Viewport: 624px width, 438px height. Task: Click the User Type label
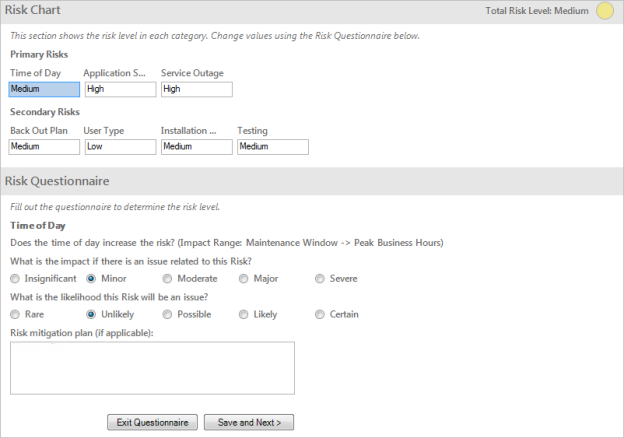click(104, 131)
